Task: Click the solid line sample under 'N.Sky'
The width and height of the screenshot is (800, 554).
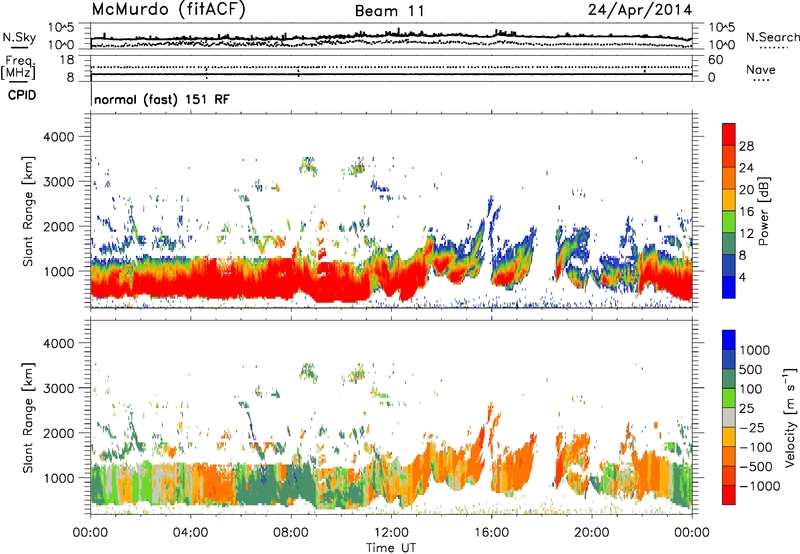Action: pos(19,47)
